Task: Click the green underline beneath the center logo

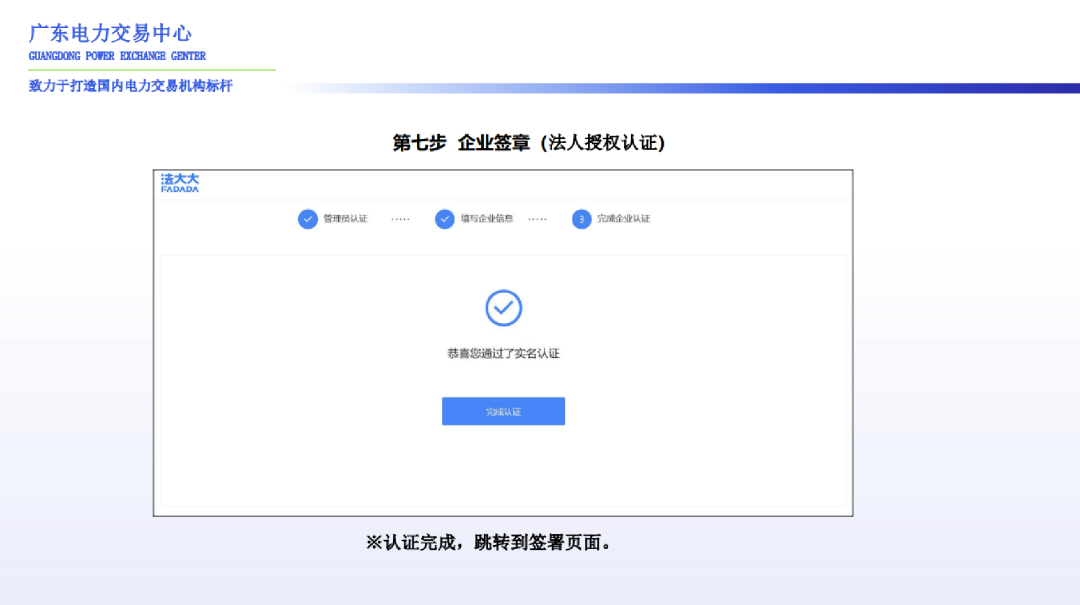Action: (x=151, y=70)
